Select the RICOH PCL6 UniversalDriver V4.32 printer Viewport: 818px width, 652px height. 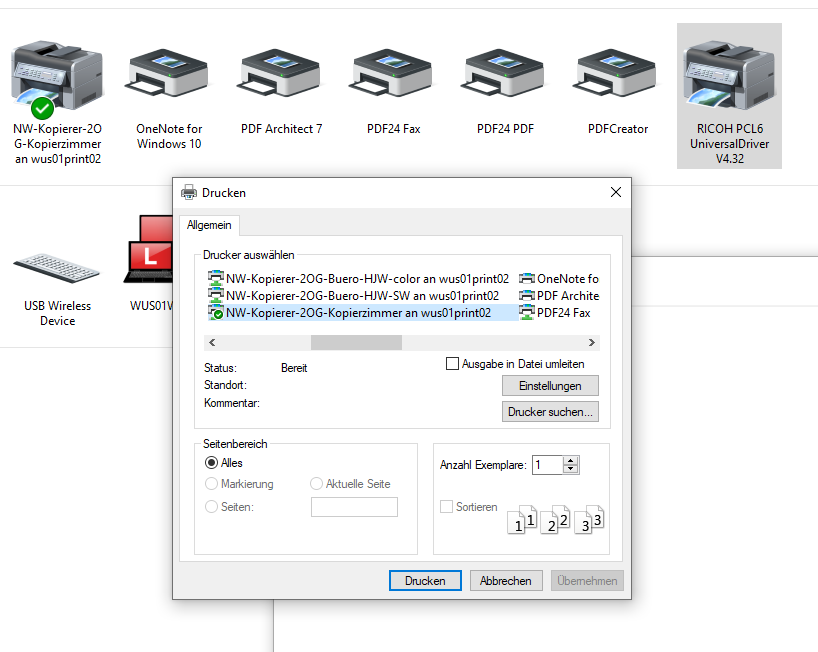tap(729, 95)
